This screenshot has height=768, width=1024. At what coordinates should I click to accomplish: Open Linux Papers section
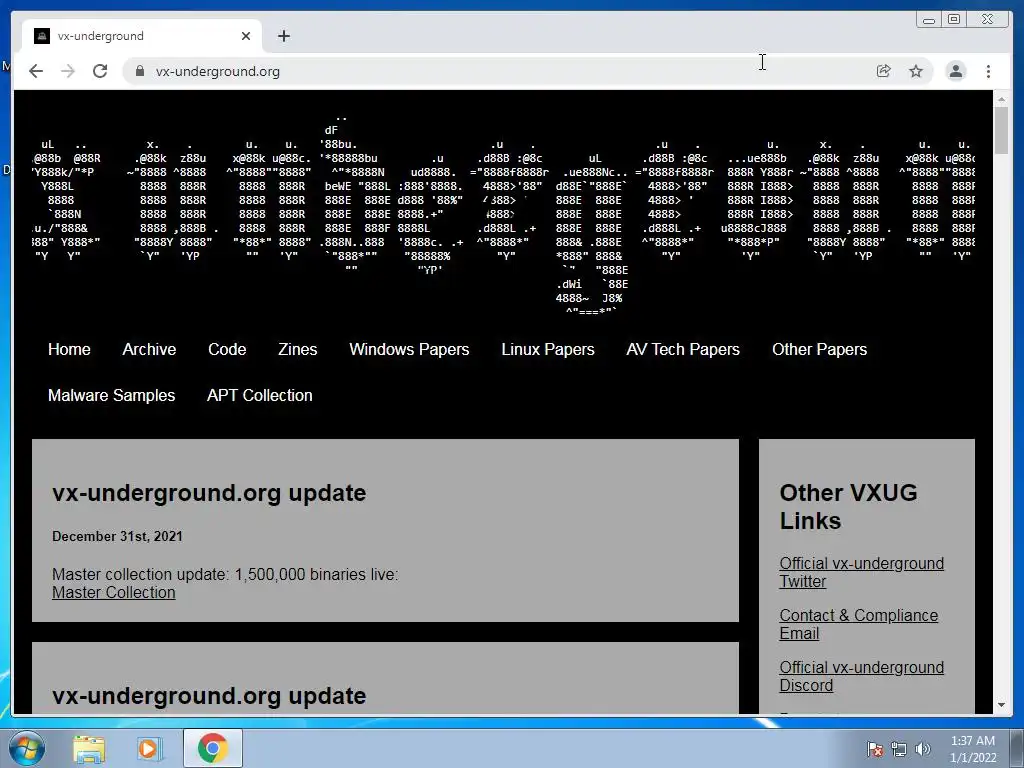[548, 349]
